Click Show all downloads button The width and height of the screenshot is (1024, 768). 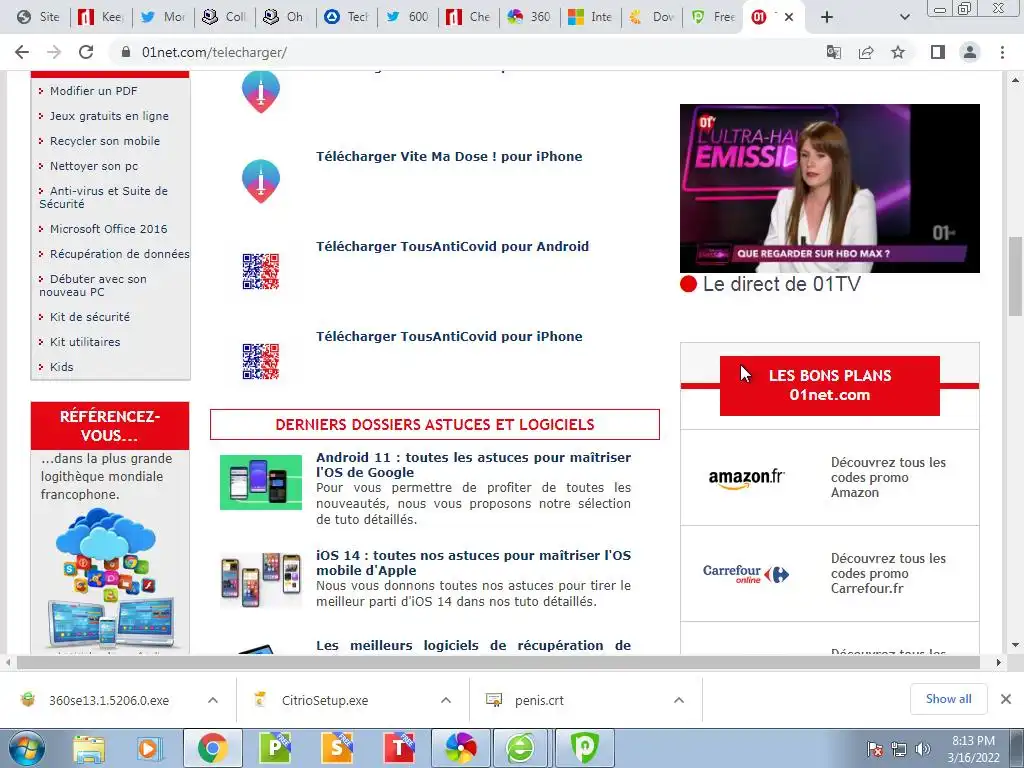[x=948, y=699]
